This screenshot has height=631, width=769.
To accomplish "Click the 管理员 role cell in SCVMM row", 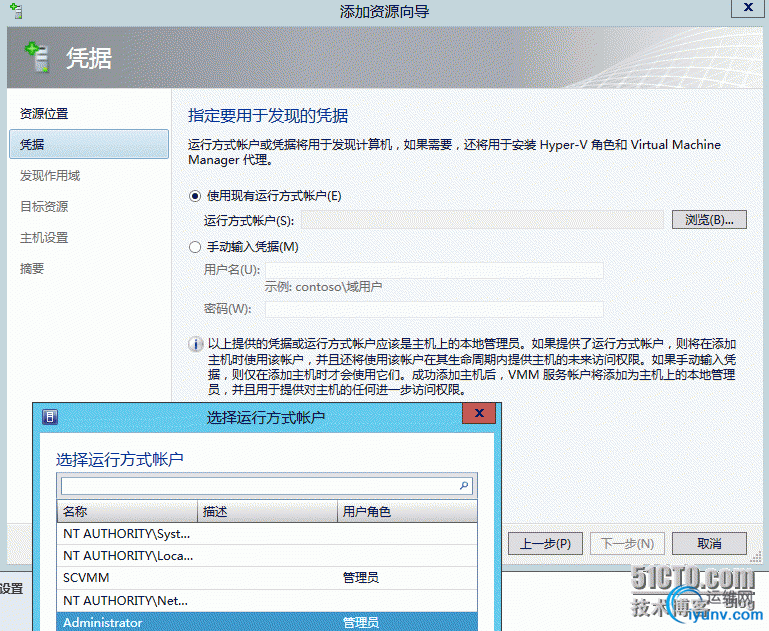I will 361,578.
